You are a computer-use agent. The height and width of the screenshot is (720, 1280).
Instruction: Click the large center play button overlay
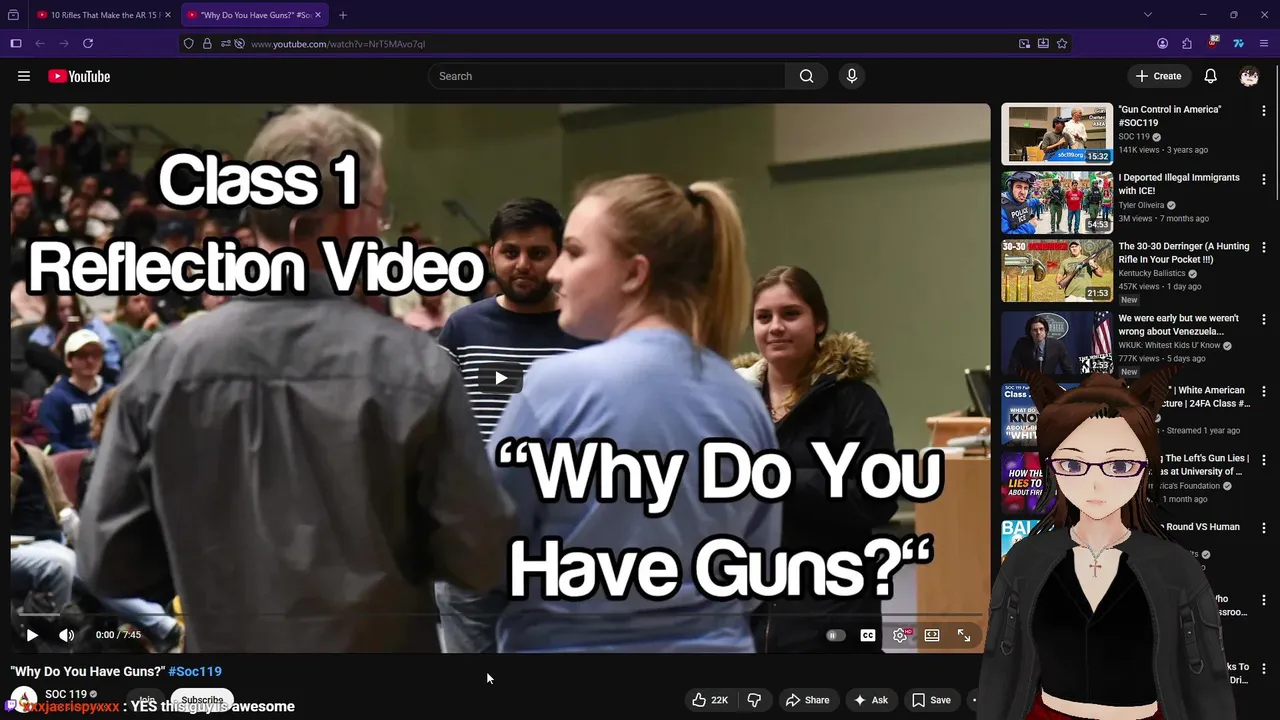click(x=500, y=378)
